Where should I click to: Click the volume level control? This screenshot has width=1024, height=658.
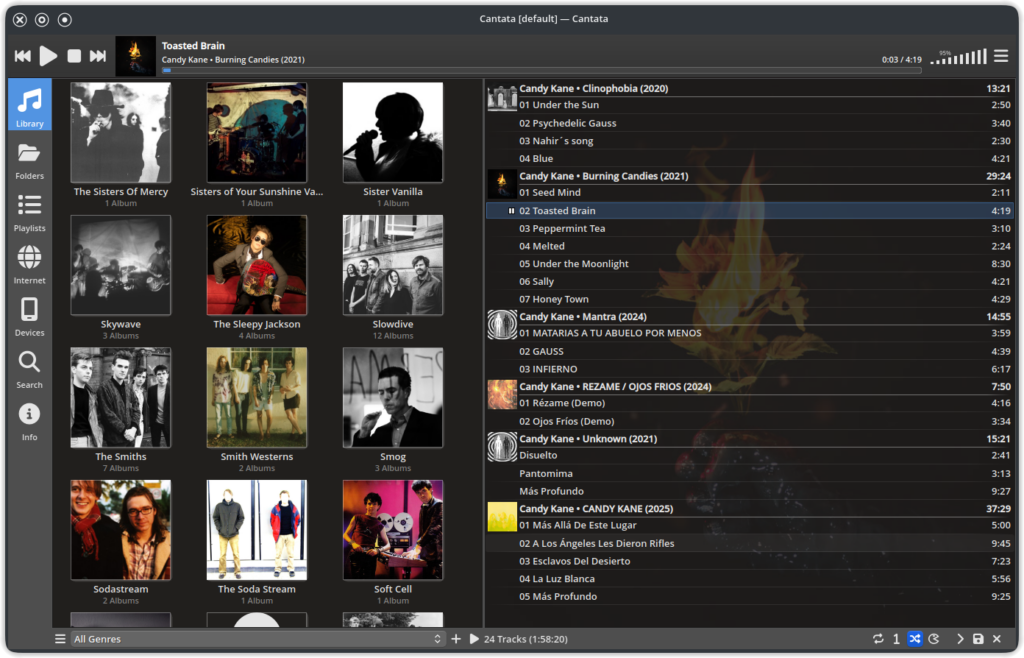click(x=957, y=58)
